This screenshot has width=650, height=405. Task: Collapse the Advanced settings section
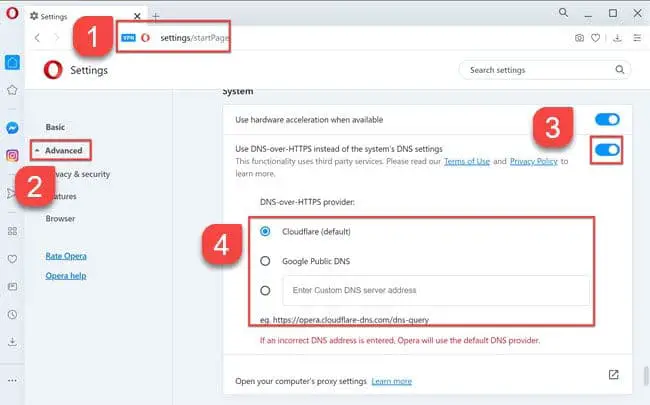coord(61,150)
